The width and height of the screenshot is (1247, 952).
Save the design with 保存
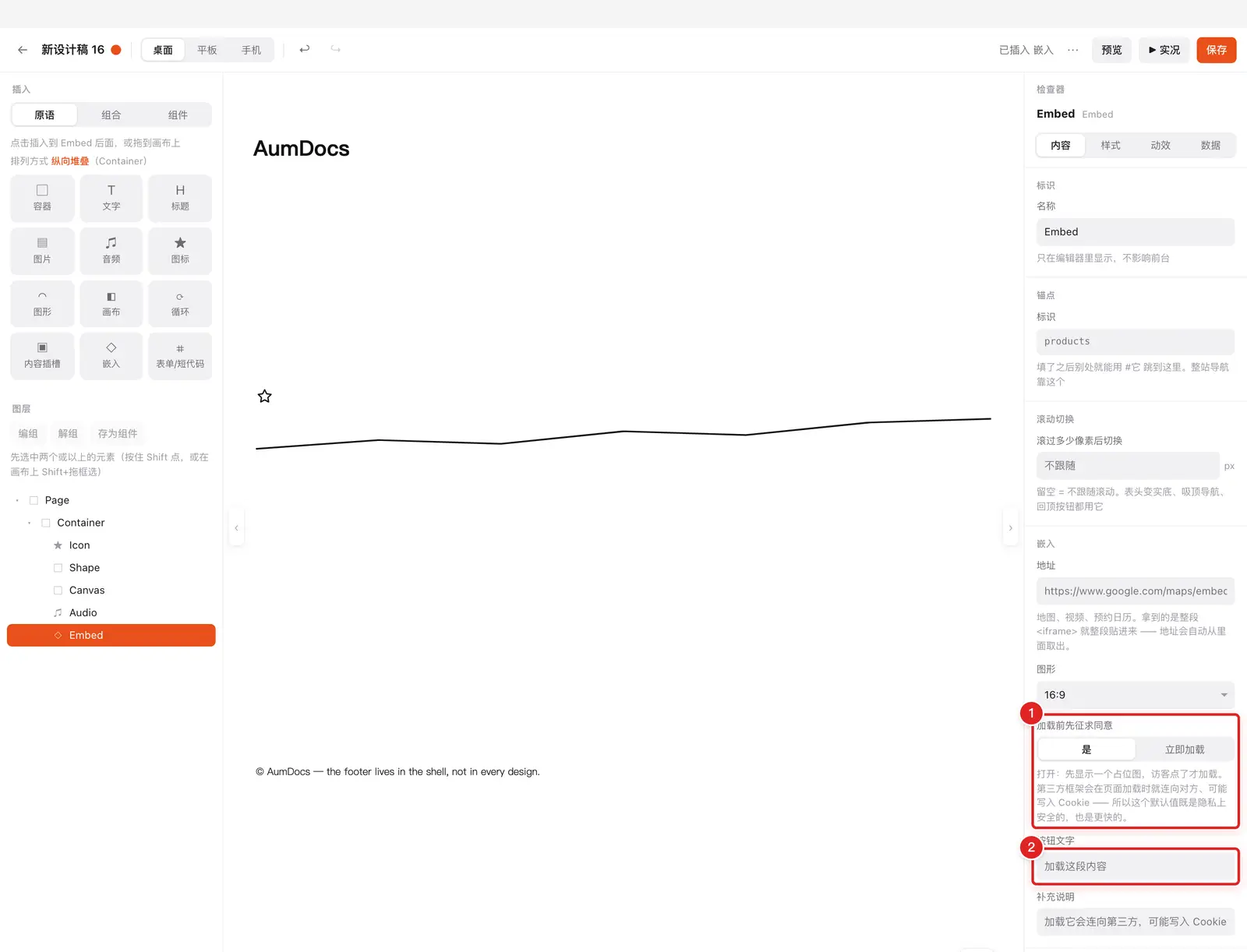point(1217,50)
